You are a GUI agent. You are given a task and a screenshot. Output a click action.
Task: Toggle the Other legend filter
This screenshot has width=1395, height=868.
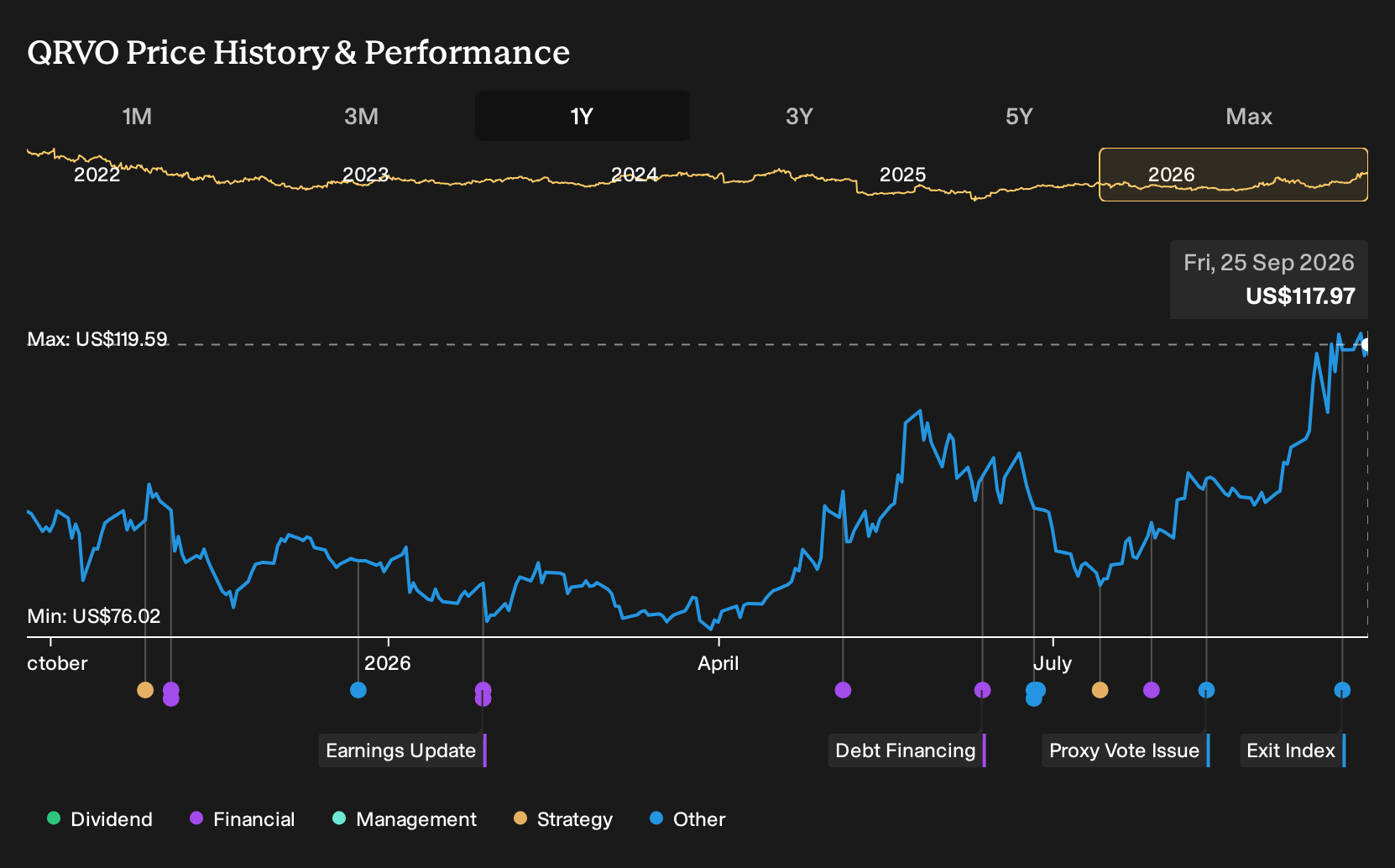(687, 819)
